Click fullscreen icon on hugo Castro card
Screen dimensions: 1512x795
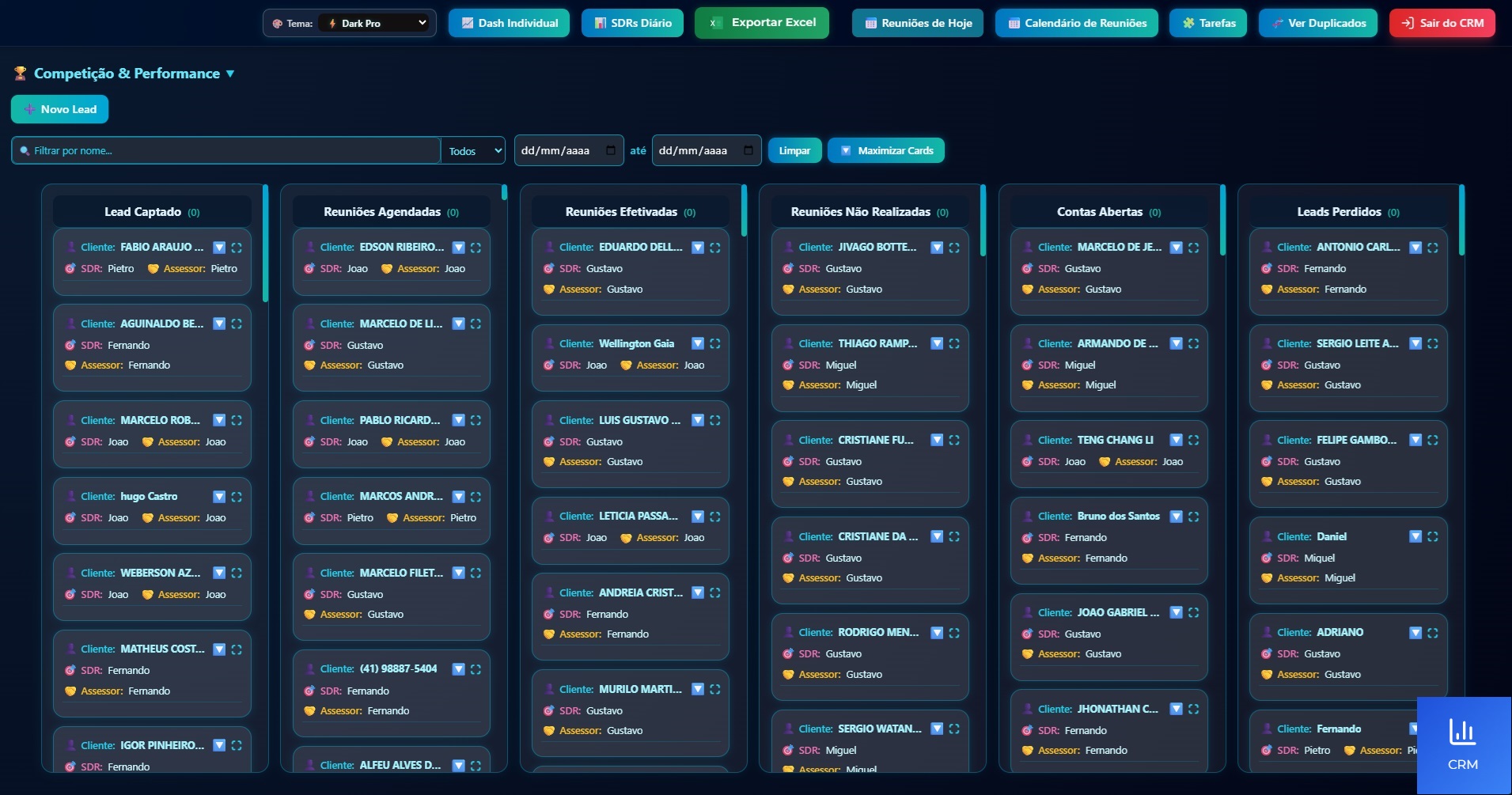(x=237, y=497)
